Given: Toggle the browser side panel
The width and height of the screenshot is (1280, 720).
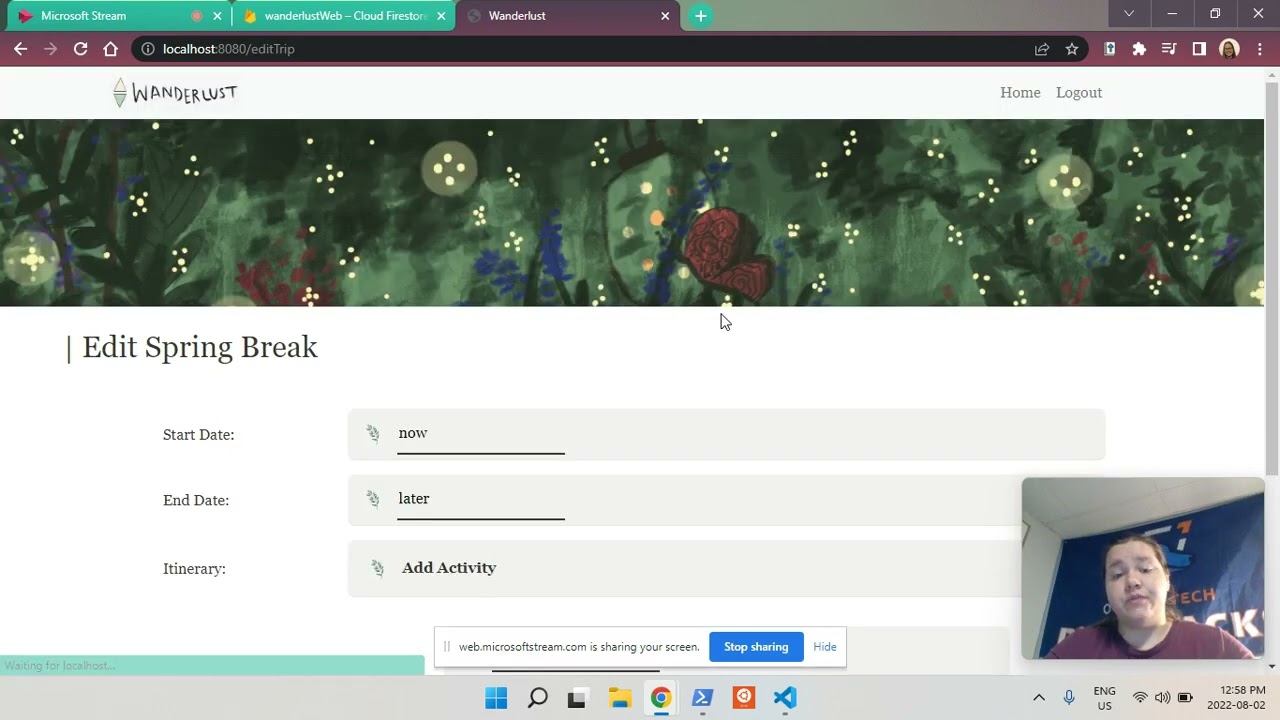Looking at the screenshot, I should click(1199, 49).
